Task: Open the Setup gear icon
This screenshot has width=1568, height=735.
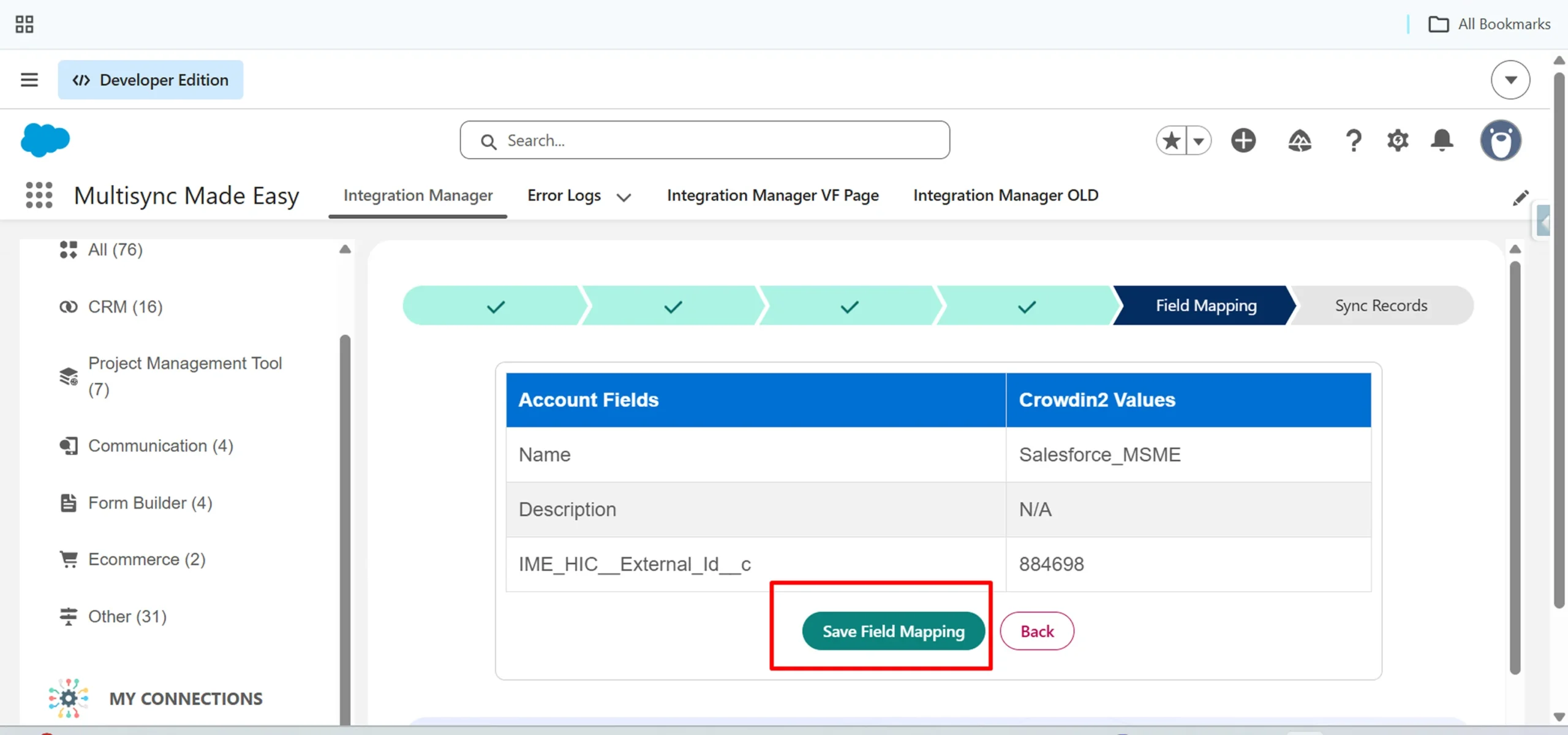Action: (x=1398, y=140)
